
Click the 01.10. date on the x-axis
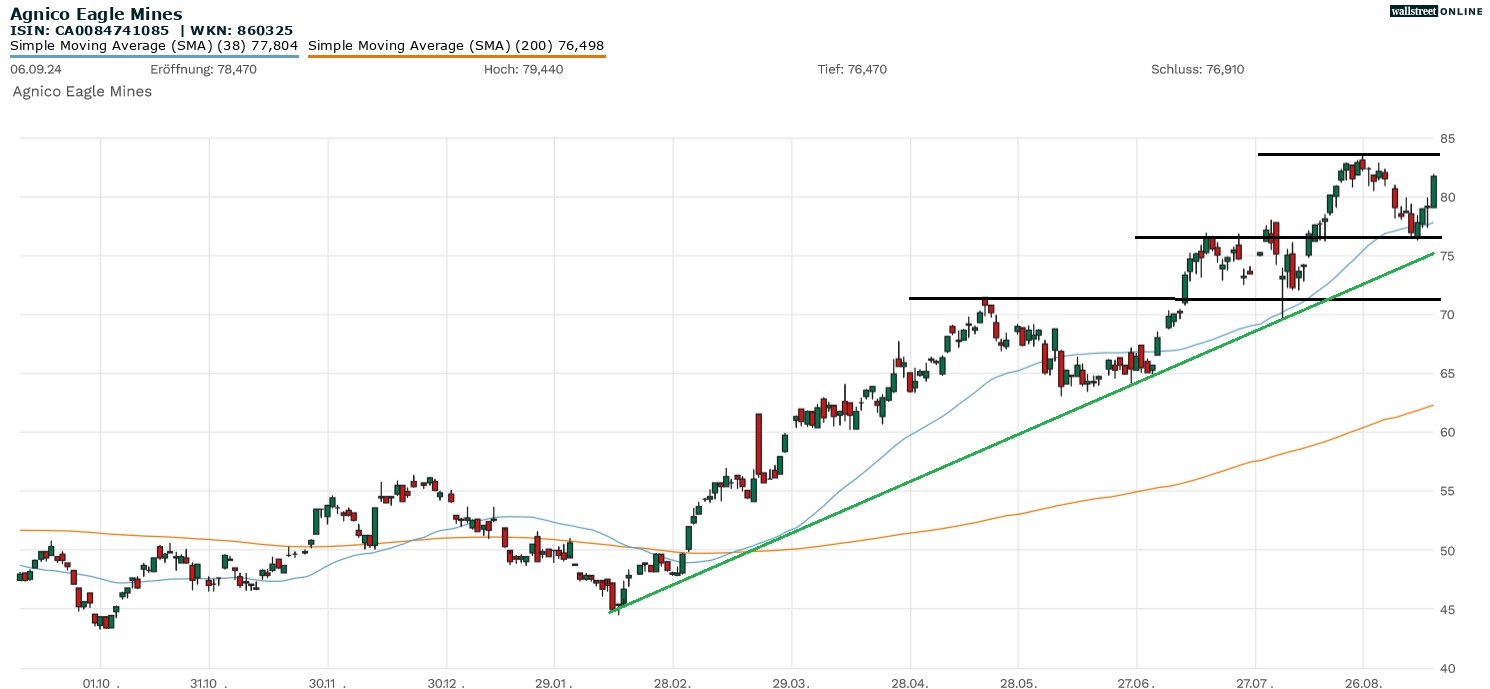point(101,683)
